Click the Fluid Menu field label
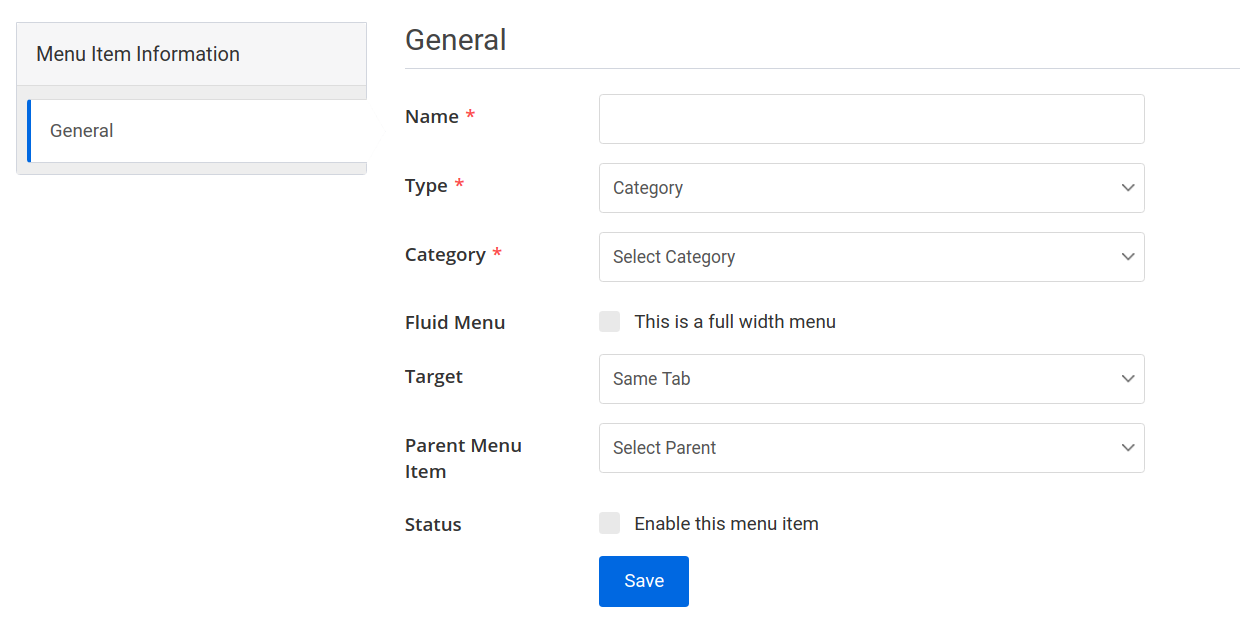Viewport: 1240px width, 630px height. 455,321
